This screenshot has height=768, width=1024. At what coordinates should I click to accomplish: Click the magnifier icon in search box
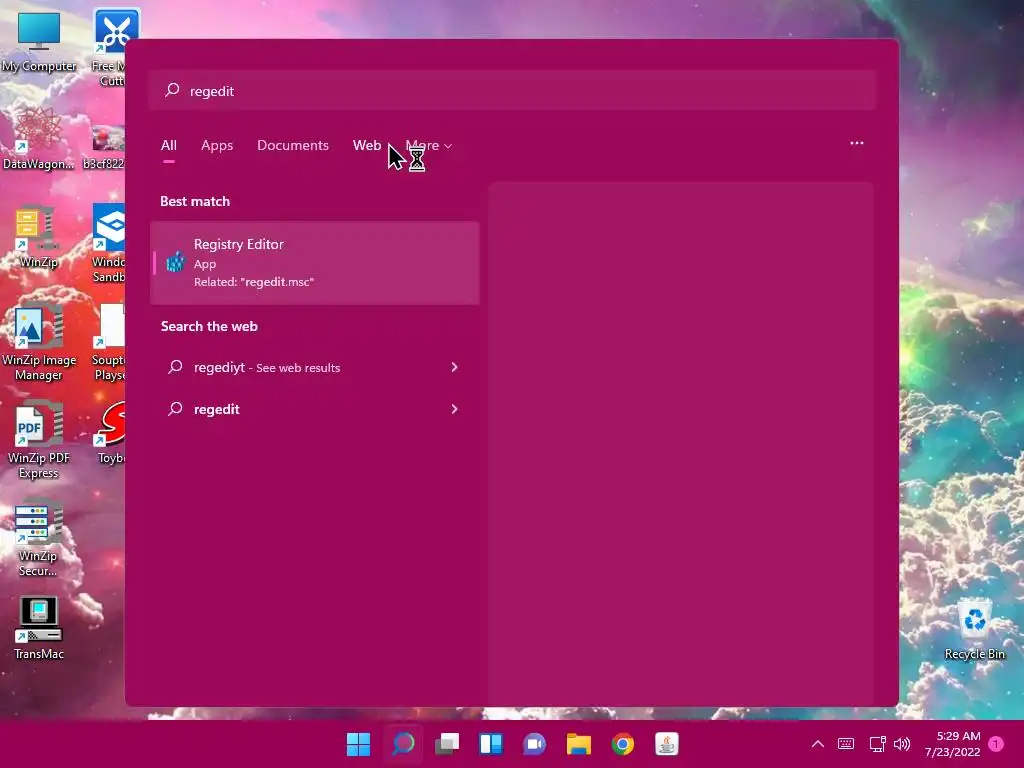pyautogui.click(x=172, y=89)
